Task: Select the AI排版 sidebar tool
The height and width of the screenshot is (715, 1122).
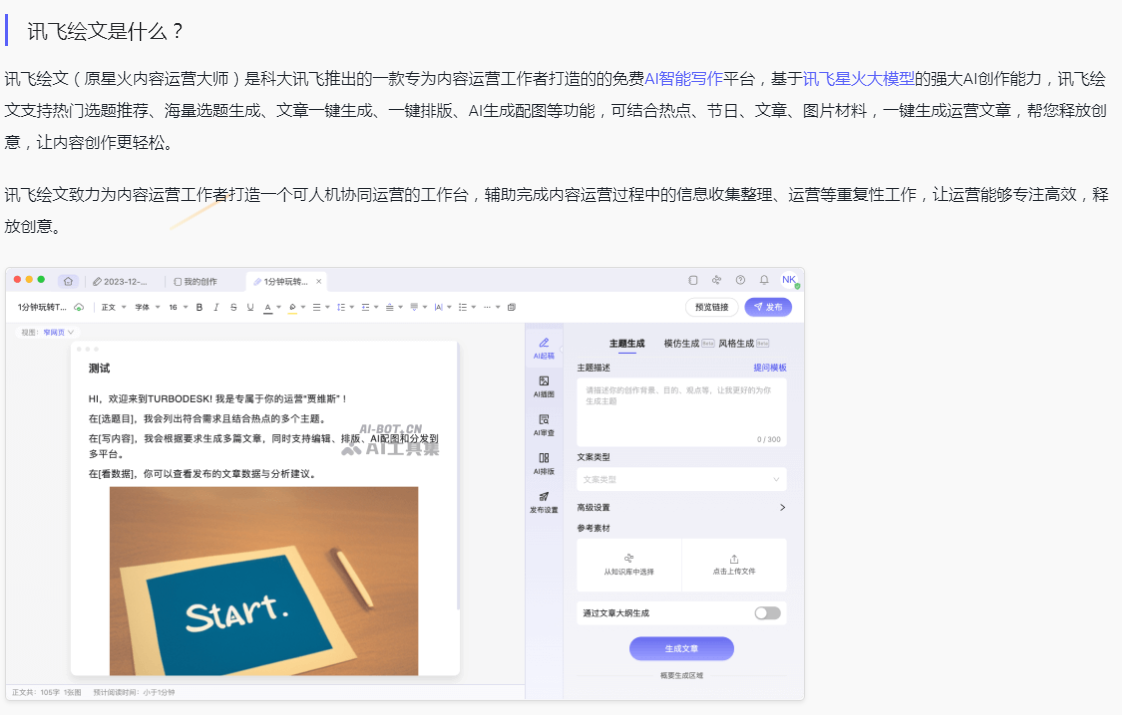Action: (544, 464)
